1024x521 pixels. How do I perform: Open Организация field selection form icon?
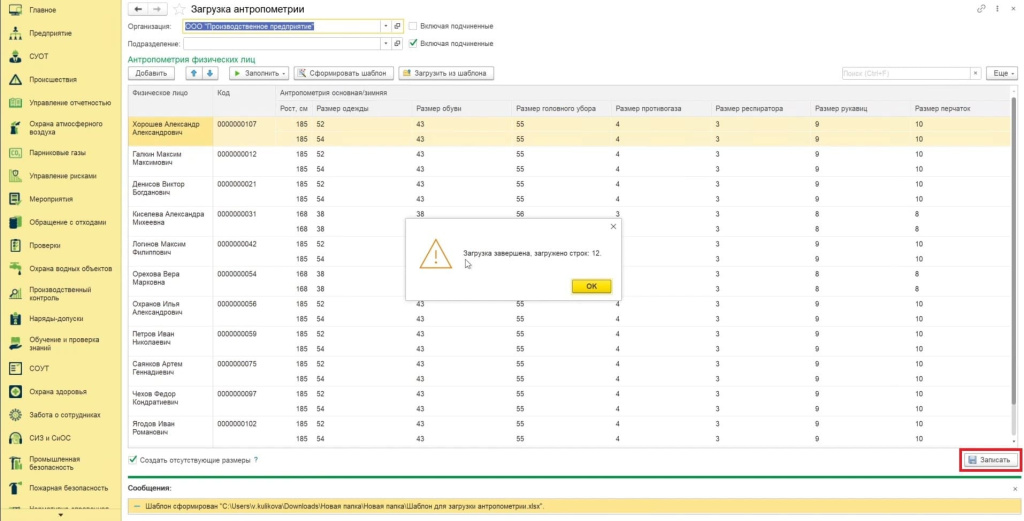click(x=397, y=26)
